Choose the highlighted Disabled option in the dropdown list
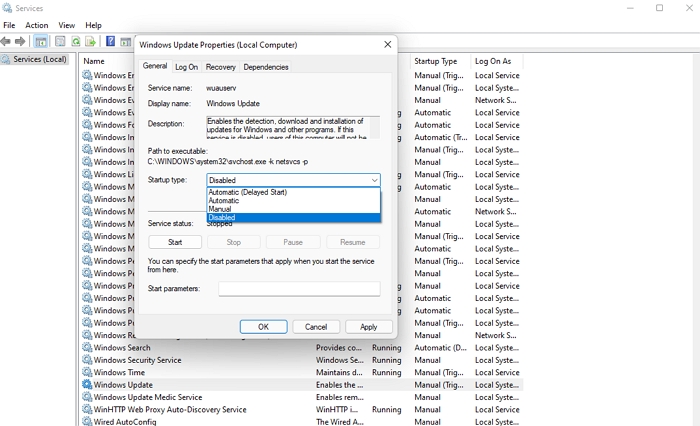Image resolution: width=700 pixels, height=426 pixels. (294, 217)
